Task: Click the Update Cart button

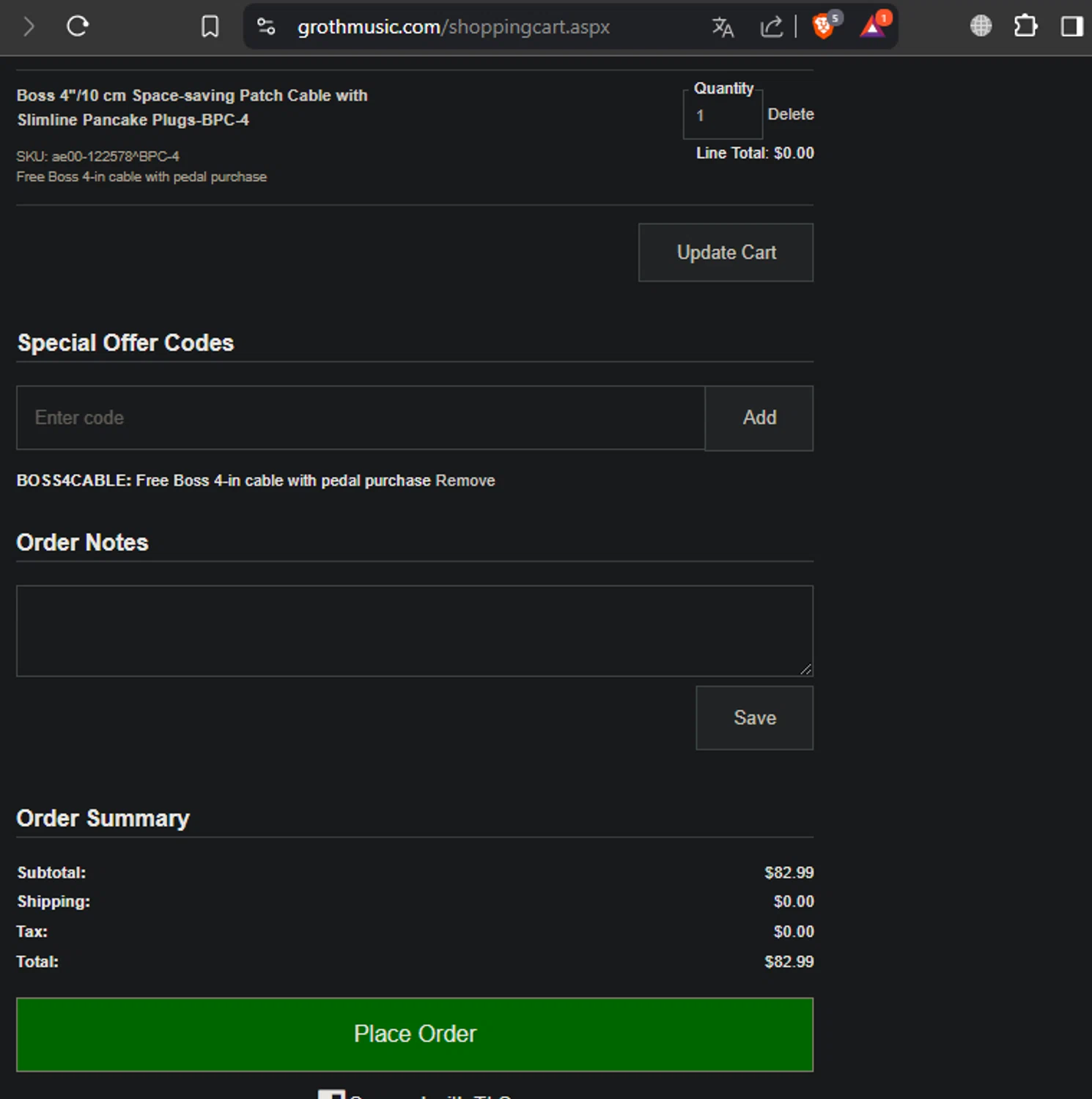Action: (726, 253)
